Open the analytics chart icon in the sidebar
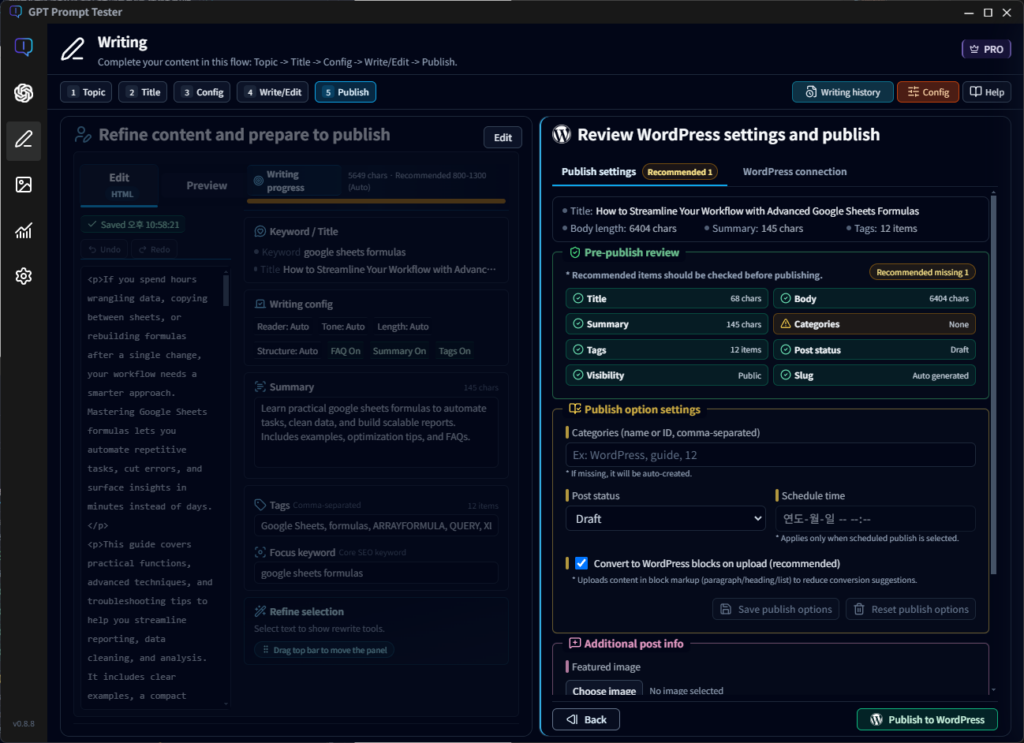1024x743 pixels. [23, 231]
